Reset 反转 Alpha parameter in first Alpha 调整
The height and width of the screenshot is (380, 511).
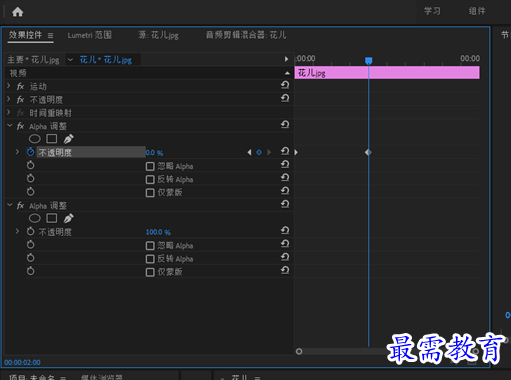[285, 177]
